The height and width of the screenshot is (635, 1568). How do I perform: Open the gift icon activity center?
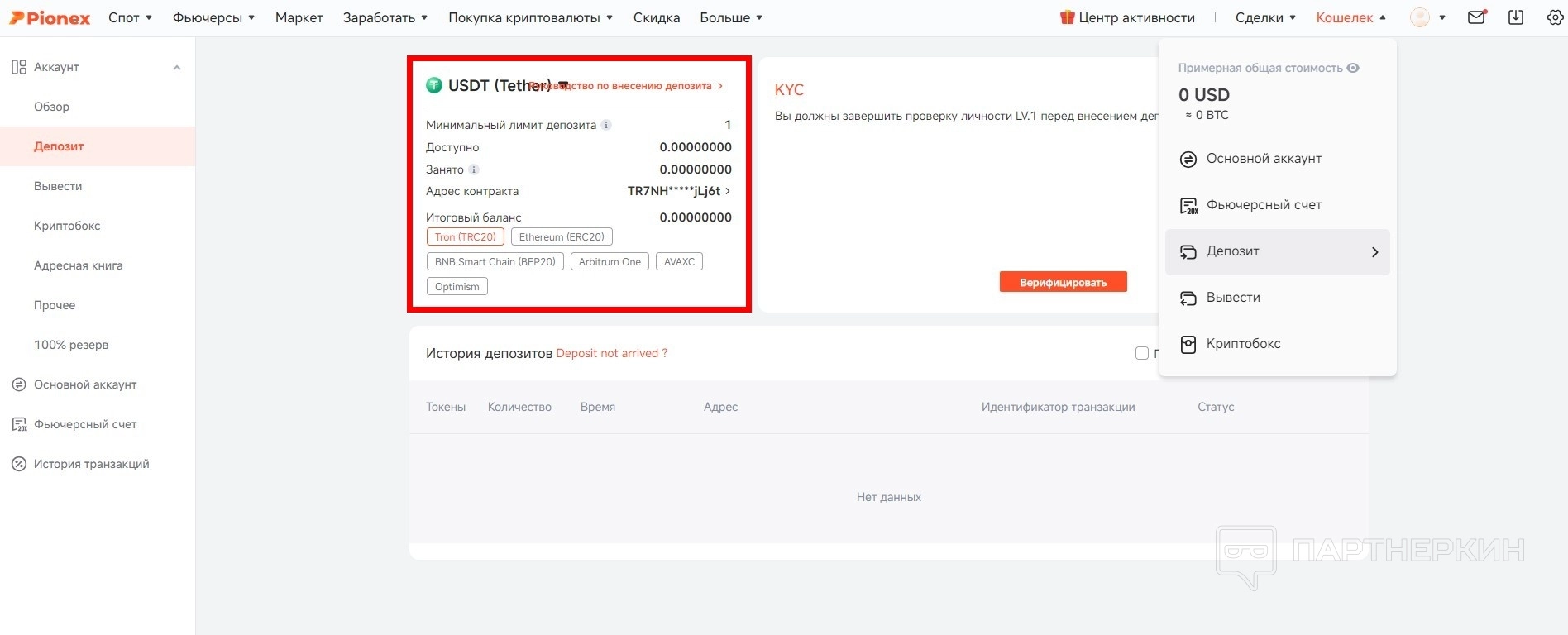pyautogui.click(x=1068, y=17)
